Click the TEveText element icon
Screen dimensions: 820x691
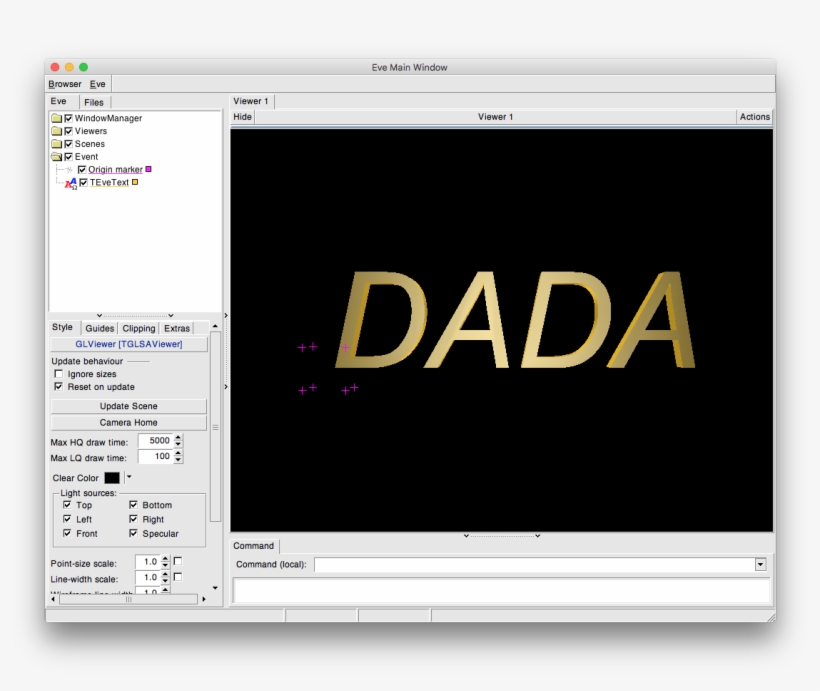(x=70, y=183)
